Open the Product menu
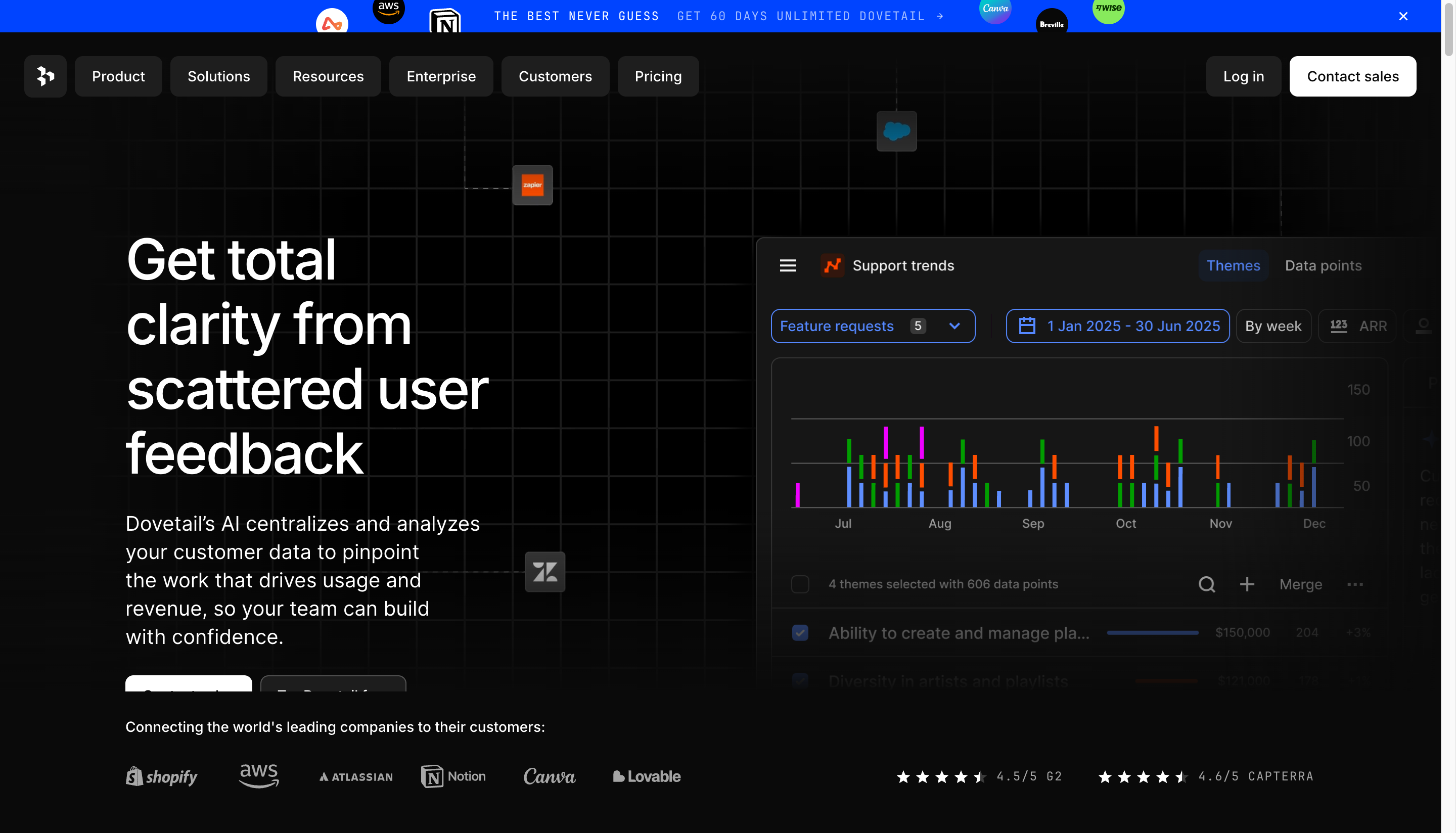Image resolution: width=1456 pixels, height=833 pixels. click(118, 76)
